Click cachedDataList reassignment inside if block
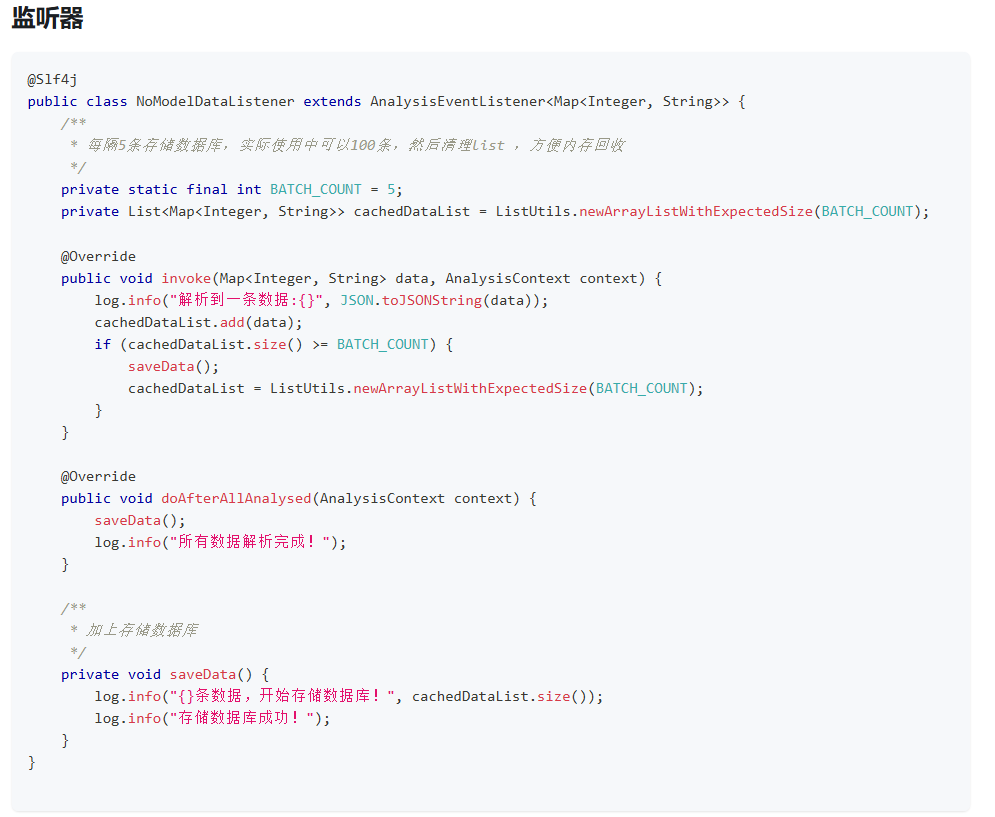 click(x=416, y=389)
